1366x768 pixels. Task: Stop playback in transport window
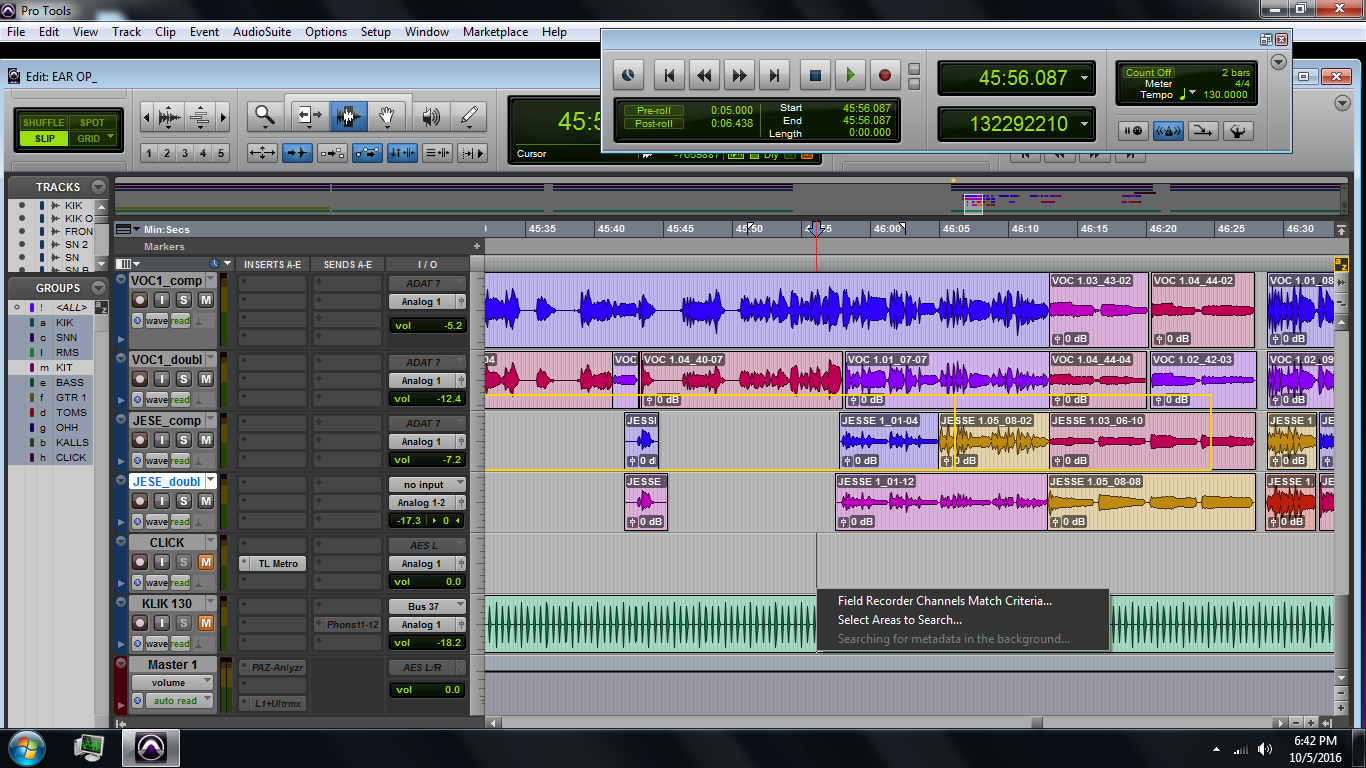click(x=815, y=75)
